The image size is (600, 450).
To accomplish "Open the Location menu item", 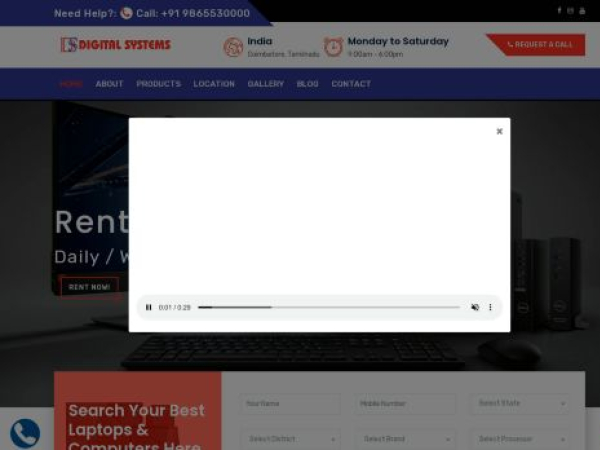I will pos(214,84).
